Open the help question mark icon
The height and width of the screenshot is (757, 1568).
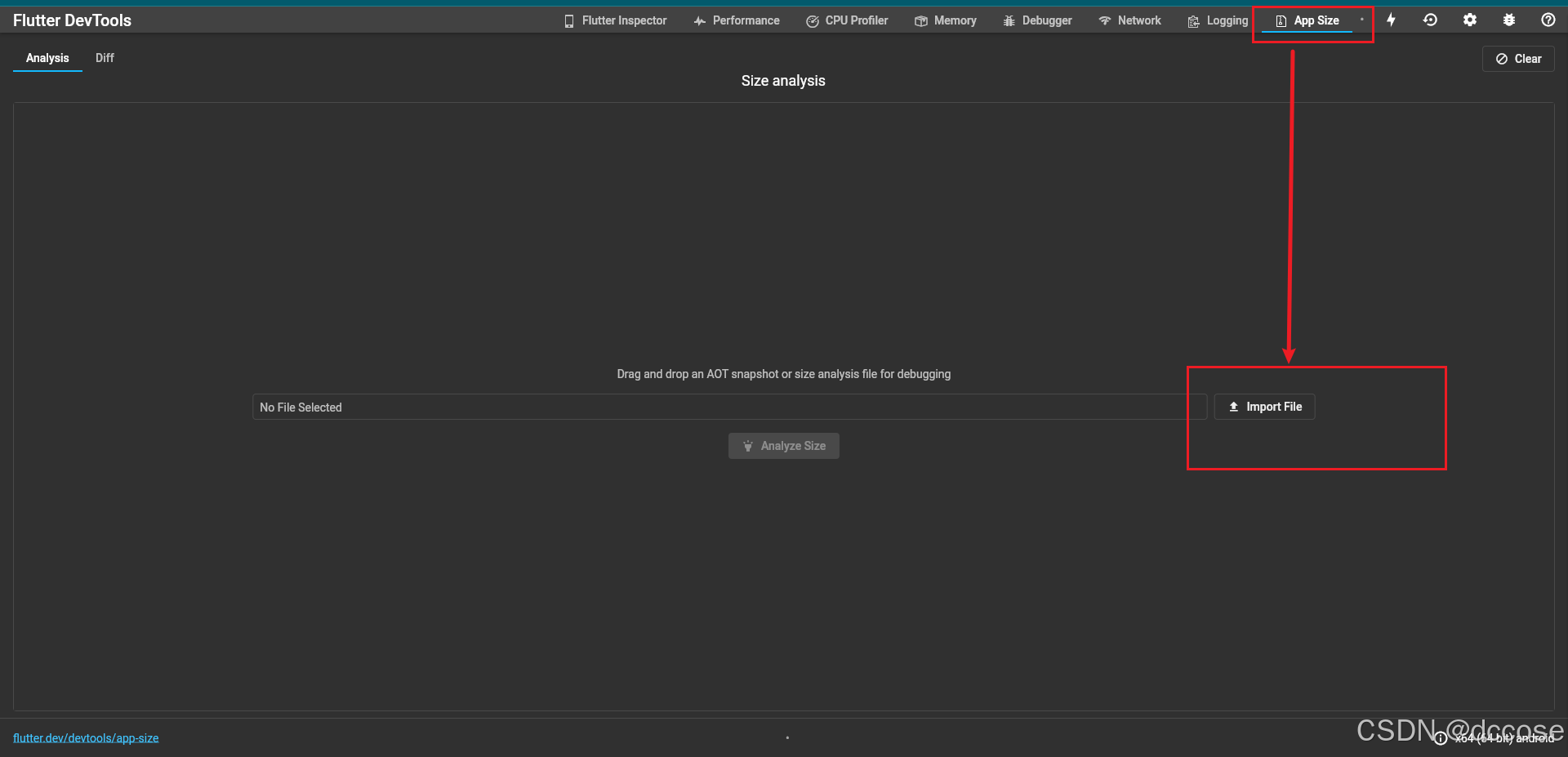tap(1548, 20)
